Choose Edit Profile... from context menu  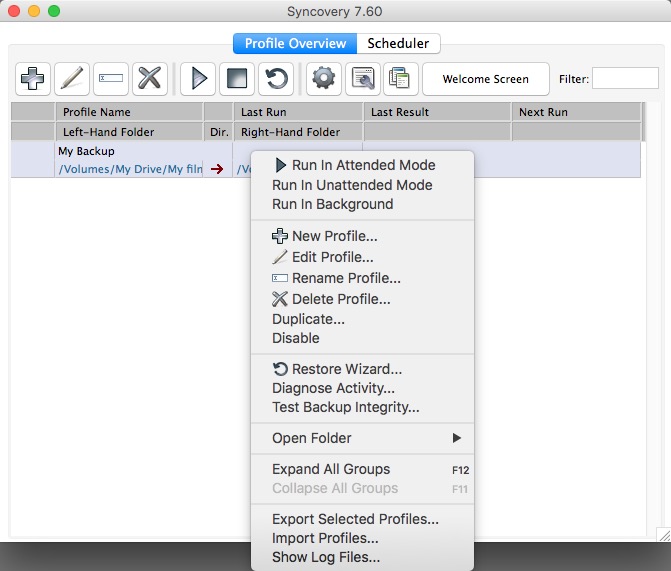tap(362, 257)
